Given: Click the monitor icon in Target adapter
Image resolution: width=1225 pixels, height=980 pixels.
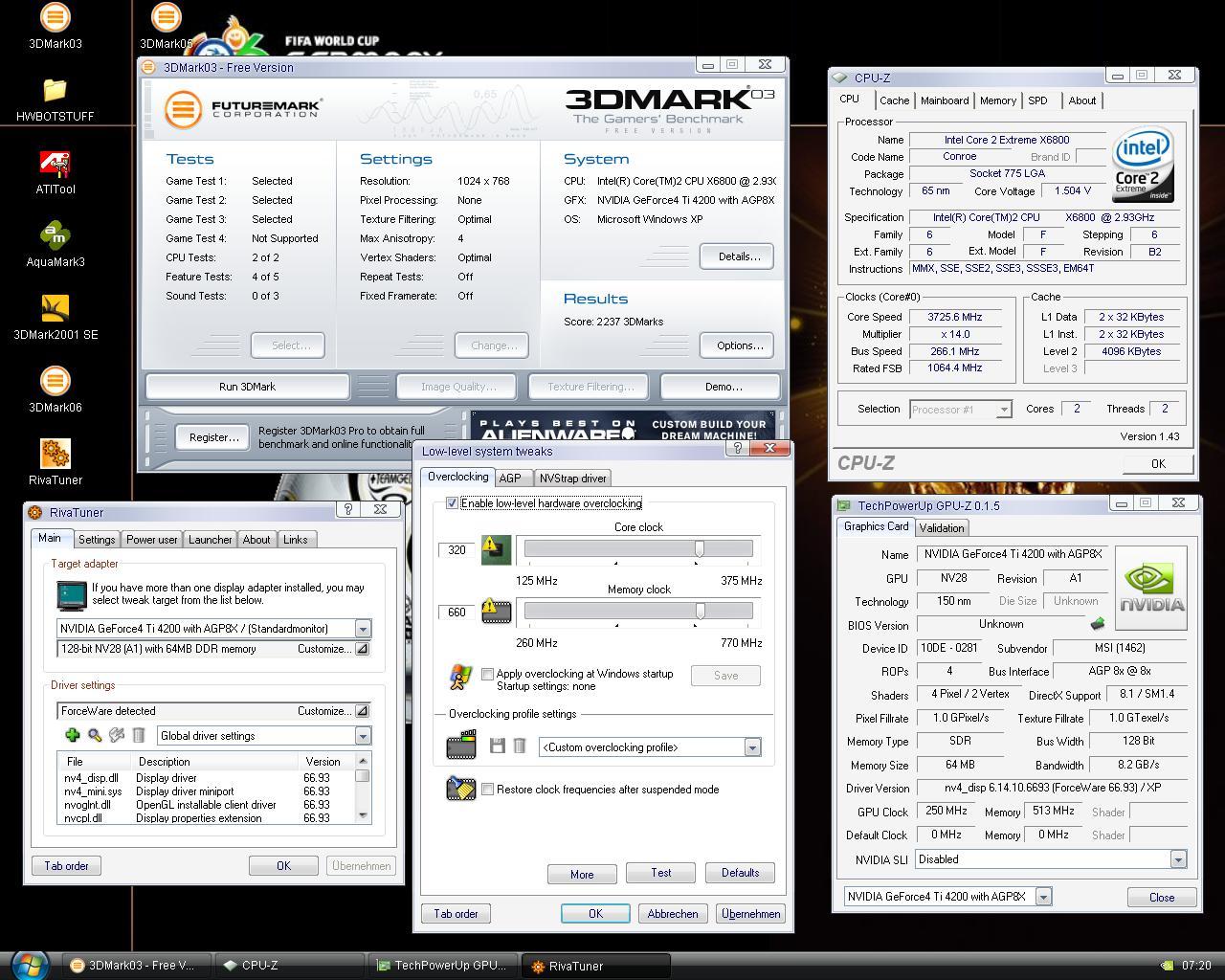Looking at the screenshot, I should pos(72,594).
